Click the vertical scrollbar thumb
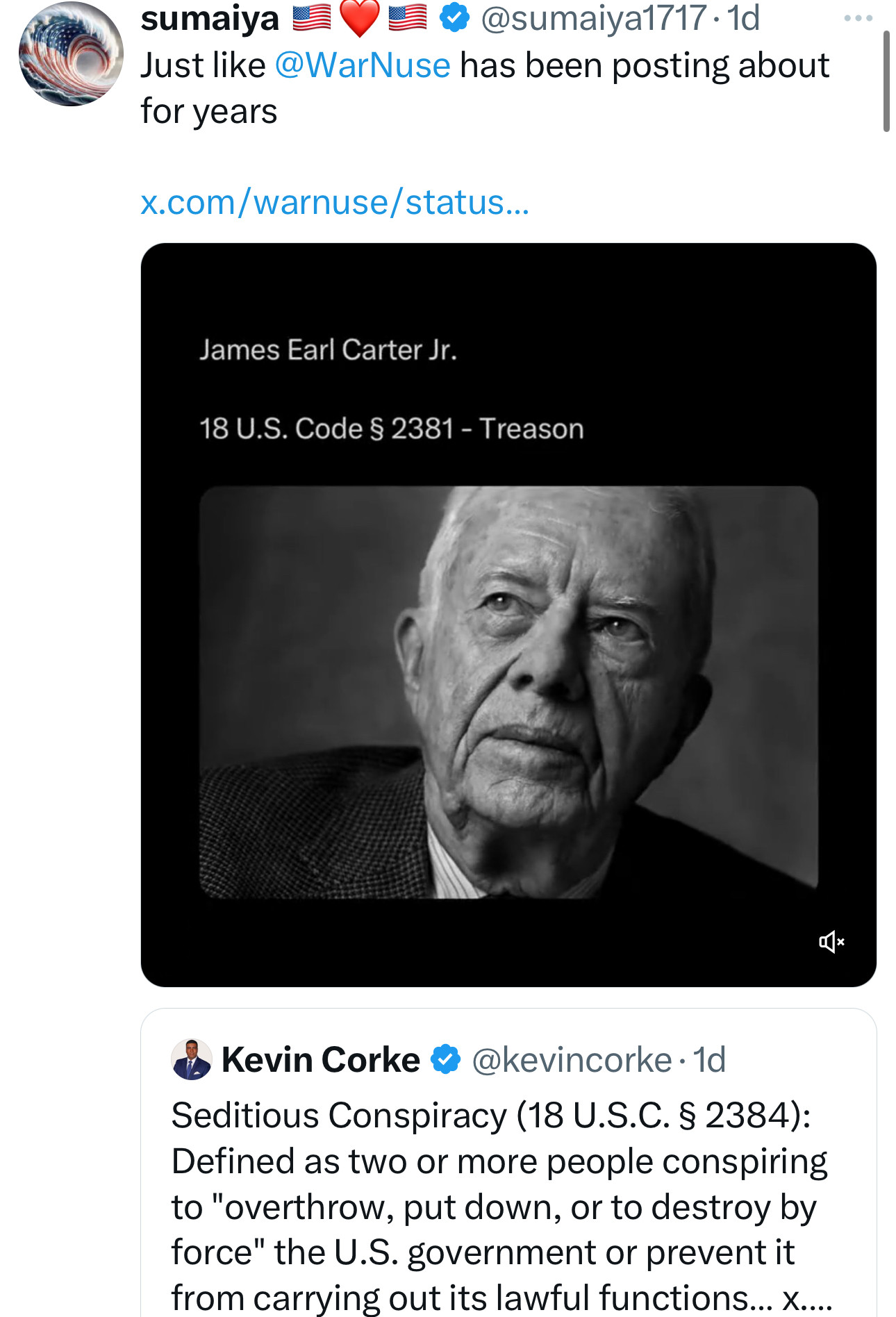Screen dimensions: 896x1317 point(886,81)
